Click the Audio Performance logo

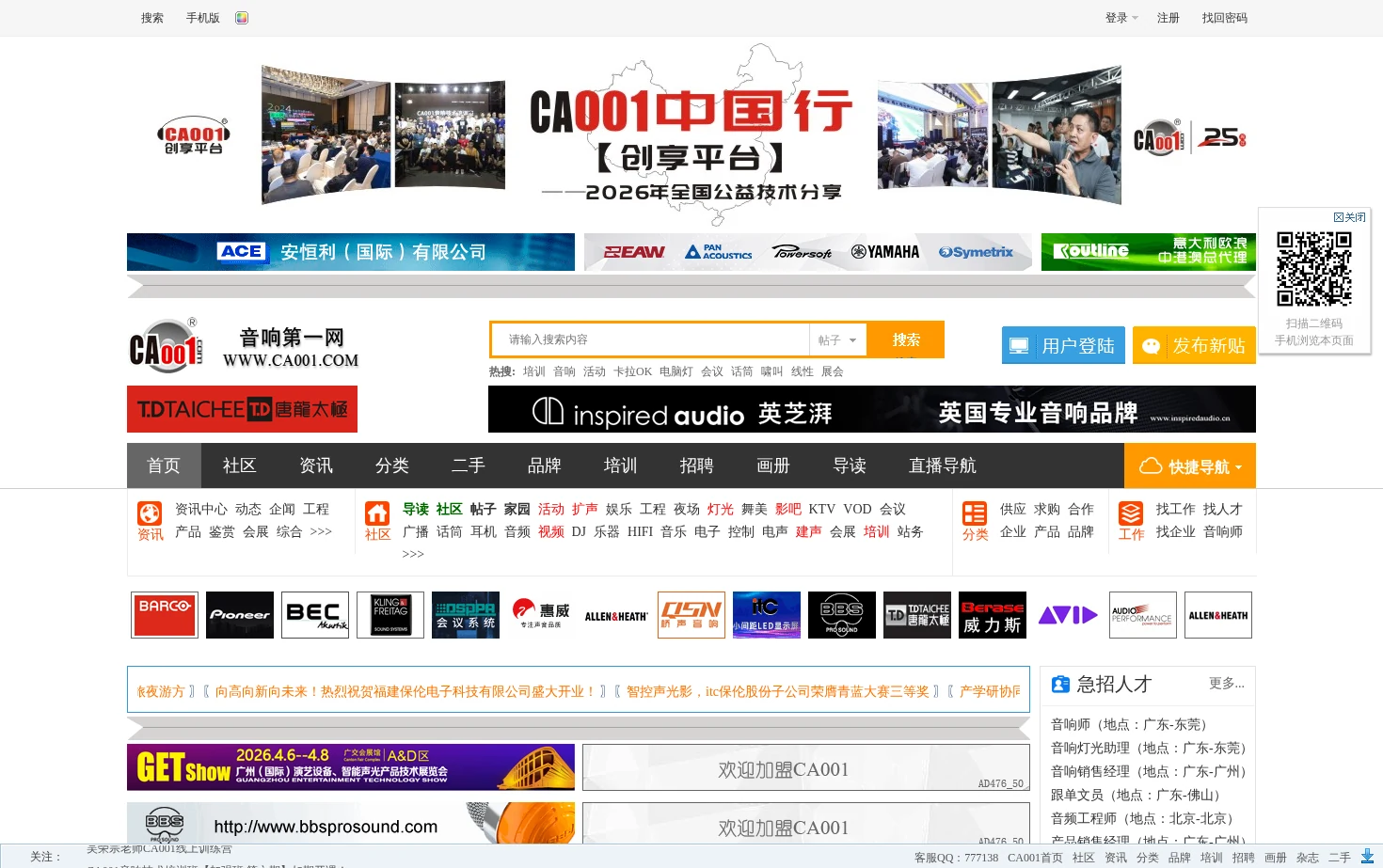point(1143,615)
